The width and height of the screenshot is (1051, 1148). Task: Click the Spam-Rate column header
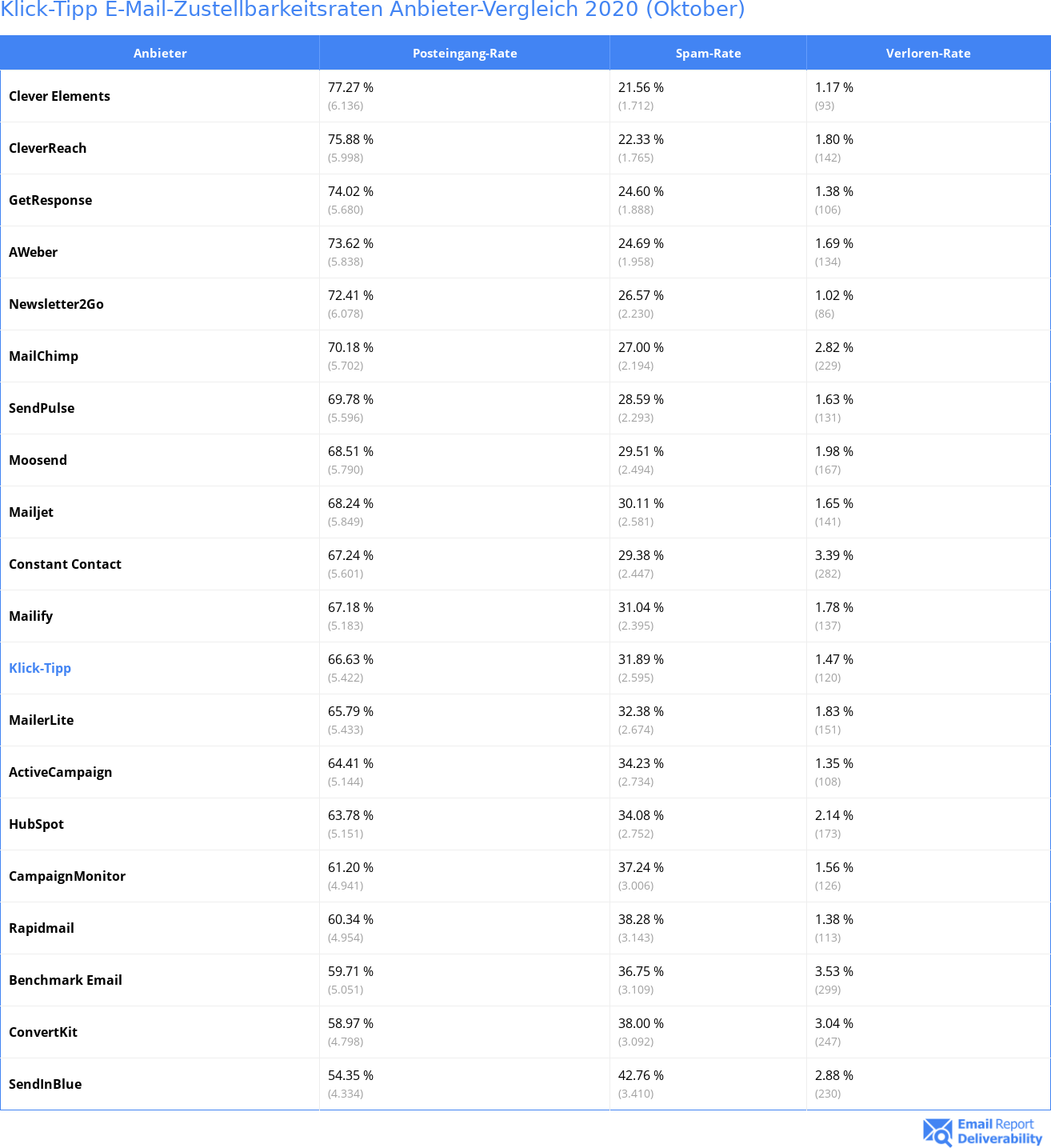coord(709,53)
